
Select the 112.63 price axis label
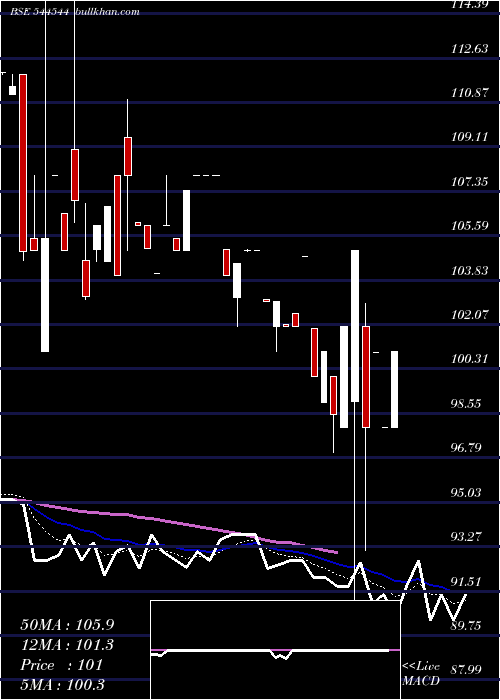coord(469,49)
